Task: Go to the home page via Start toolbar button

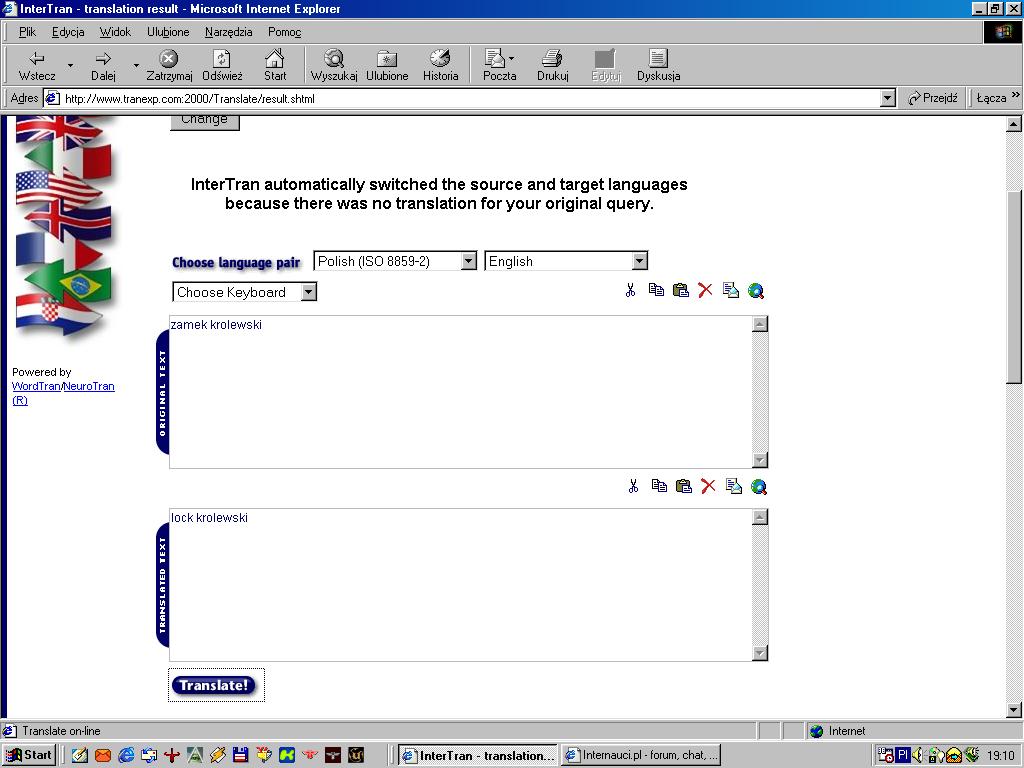Action: point(275,65)
